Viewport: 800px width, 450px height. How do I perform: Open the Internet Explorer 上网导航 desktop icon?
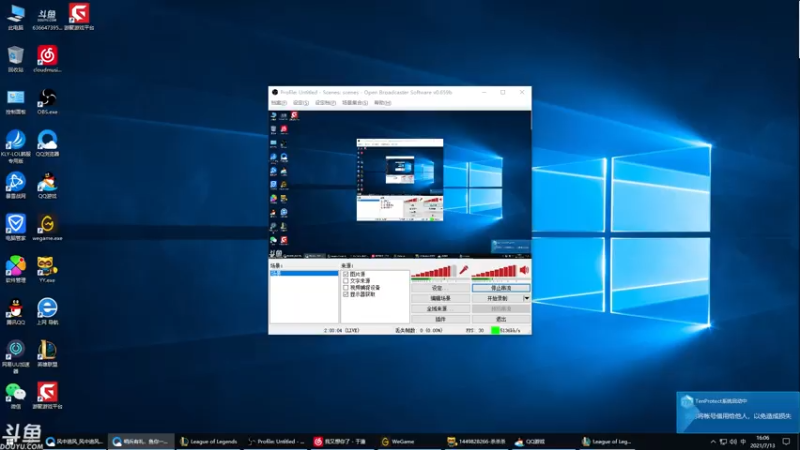47,312
